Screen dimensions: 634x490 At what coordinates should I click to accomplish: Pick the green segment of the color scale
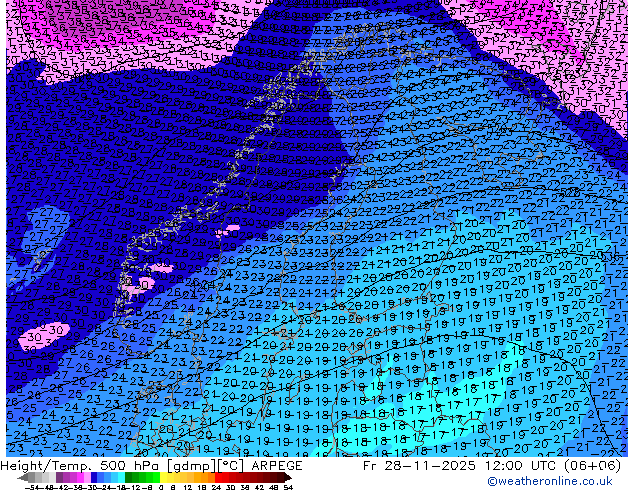pyautogui.click(x=142, y=478)
